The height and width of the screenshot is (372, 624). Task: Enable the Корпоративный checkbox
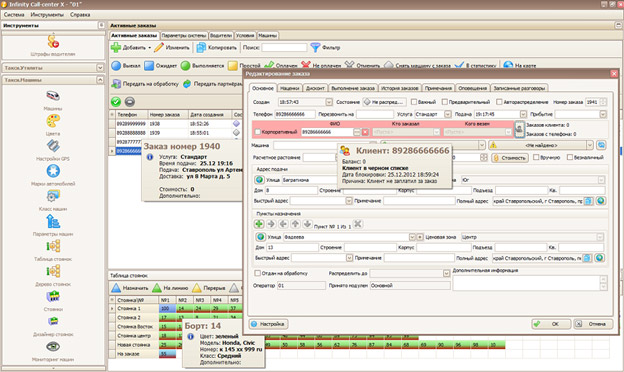point(257,132)
